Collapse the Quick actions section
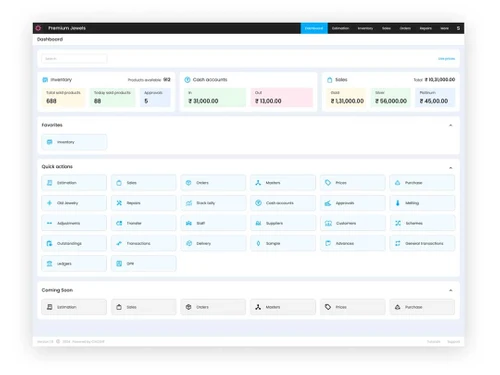500x375 pixels. pos(450,167)
